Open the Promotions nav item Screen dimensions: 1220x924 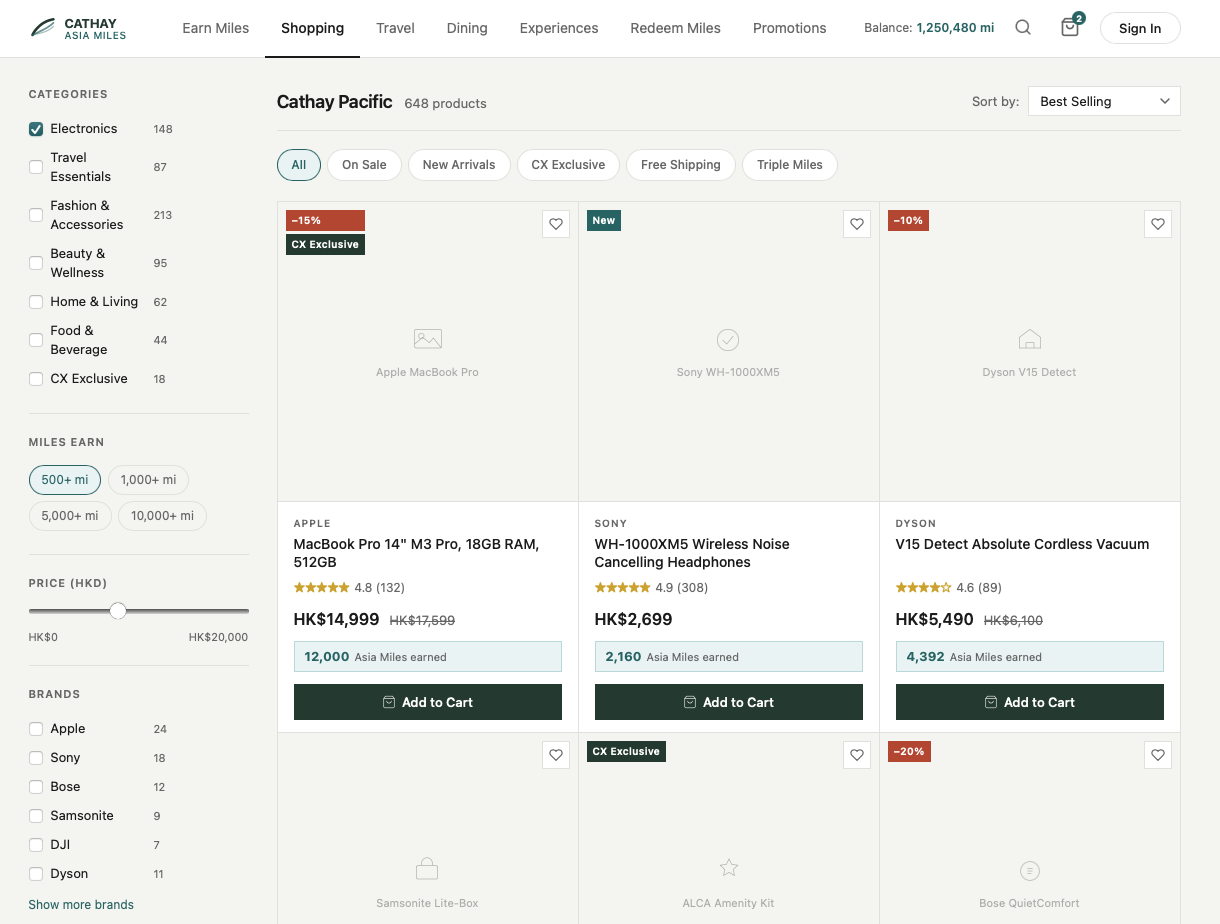(x=789, y=28)
